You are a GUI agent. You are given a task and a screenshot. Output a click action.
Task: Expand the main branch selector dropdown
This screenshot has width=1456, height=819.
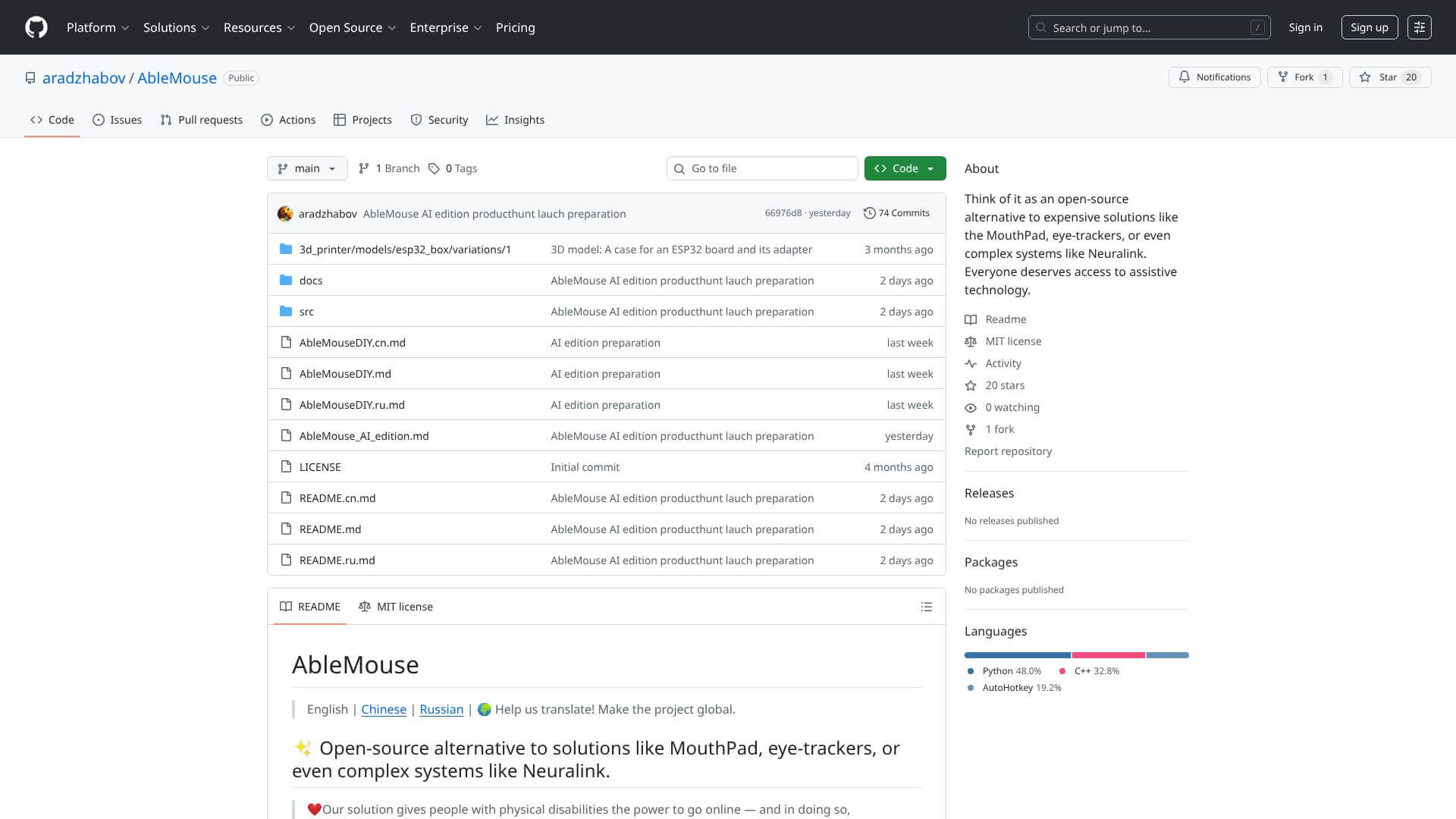pyautogui.click(x=307, y=168)
